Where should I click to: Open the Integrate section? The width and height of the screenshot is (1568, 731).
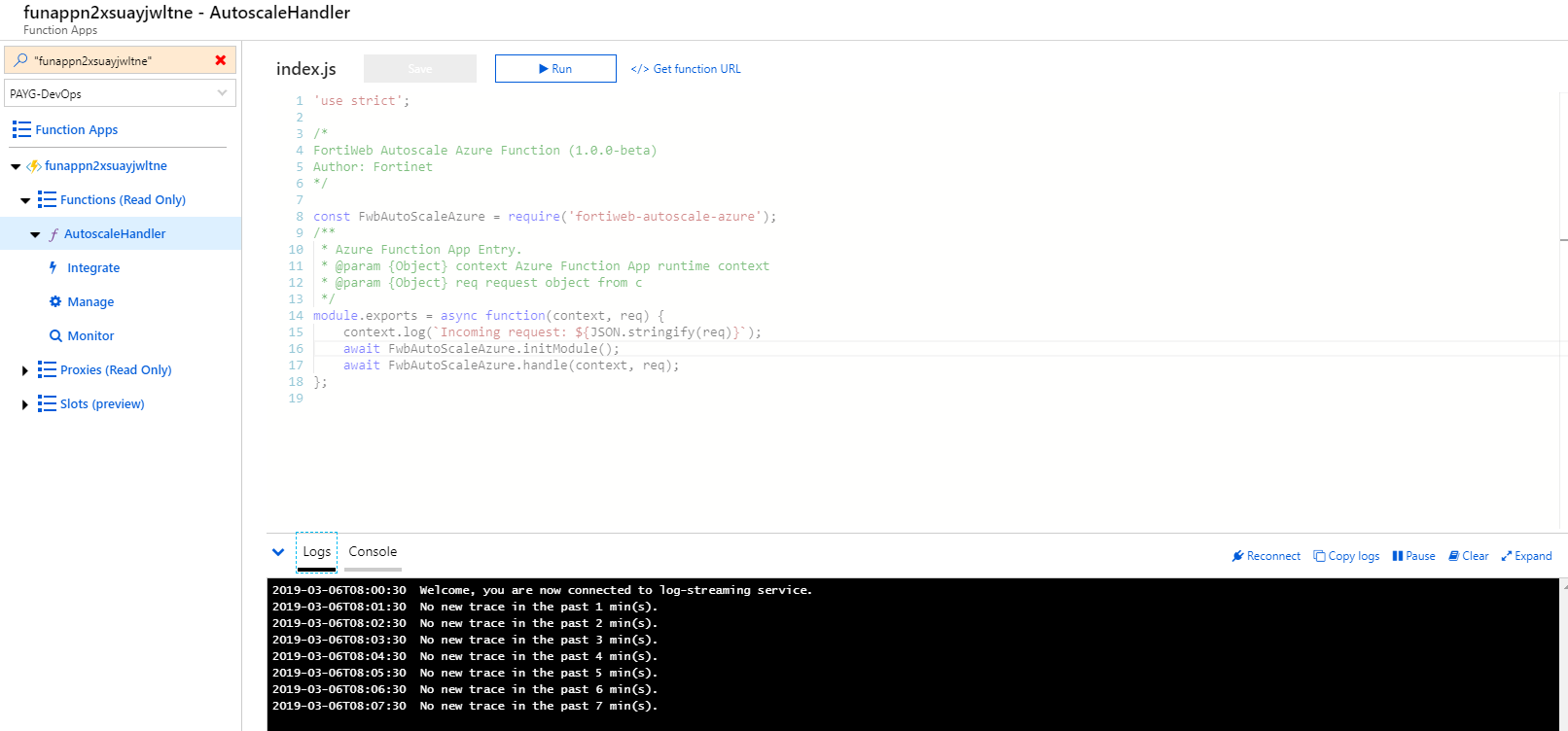click(93, 267)
